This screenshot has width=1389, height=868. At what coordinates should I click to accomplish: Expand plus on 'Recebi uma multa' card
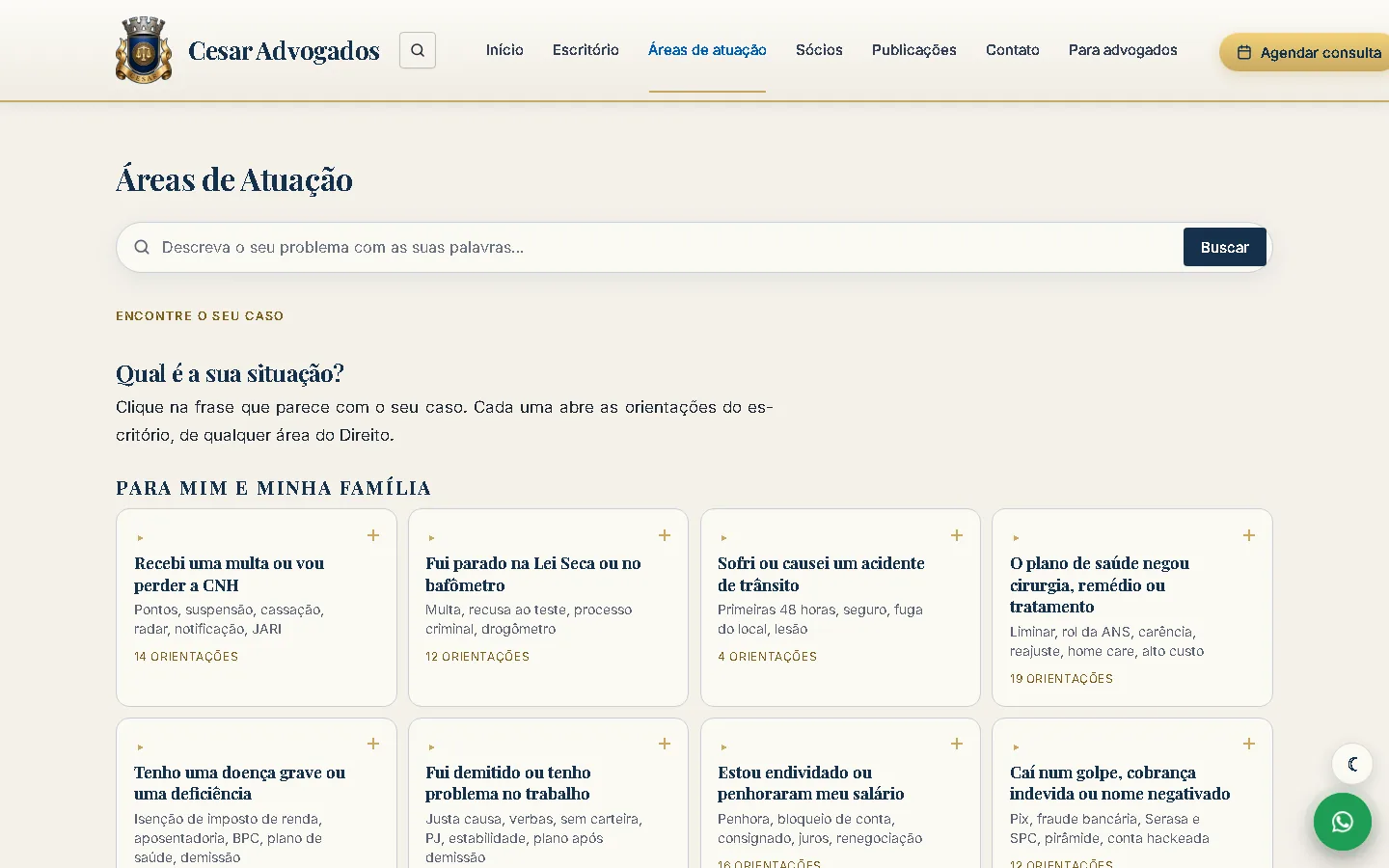point(373,535)
